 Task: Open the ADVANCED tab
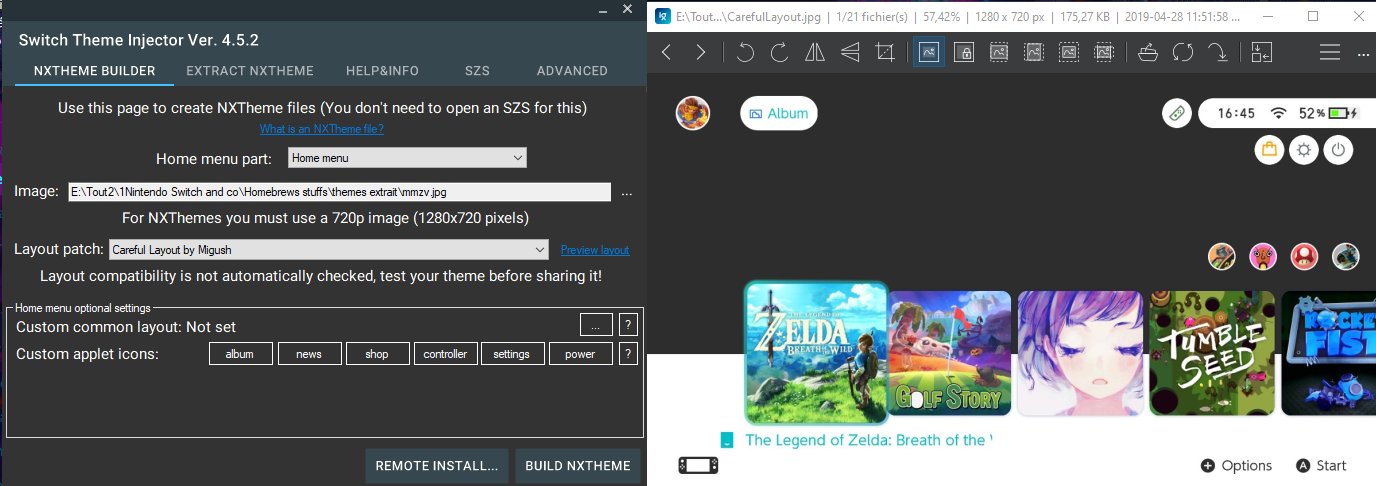pos(572,71)
